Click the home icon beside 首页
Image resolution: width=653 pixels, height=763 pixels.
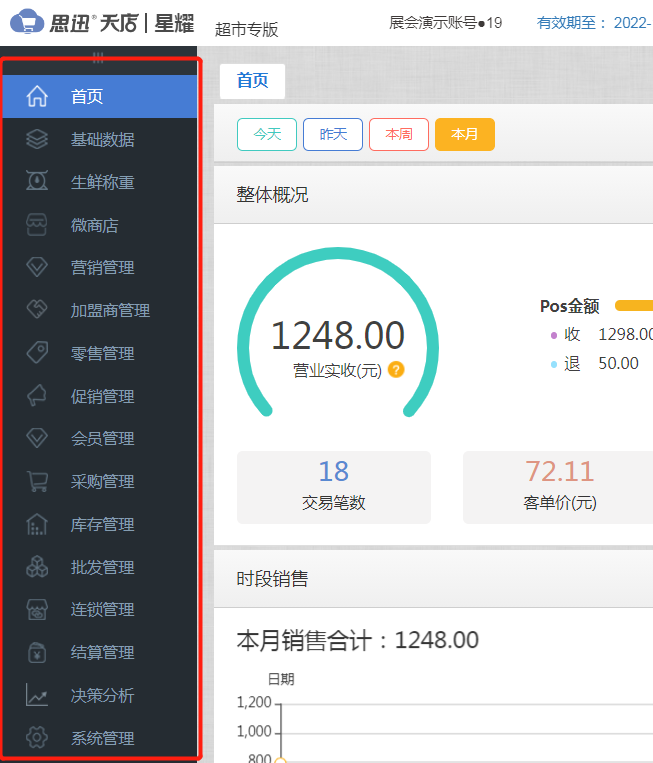click(x=37, y=96)
